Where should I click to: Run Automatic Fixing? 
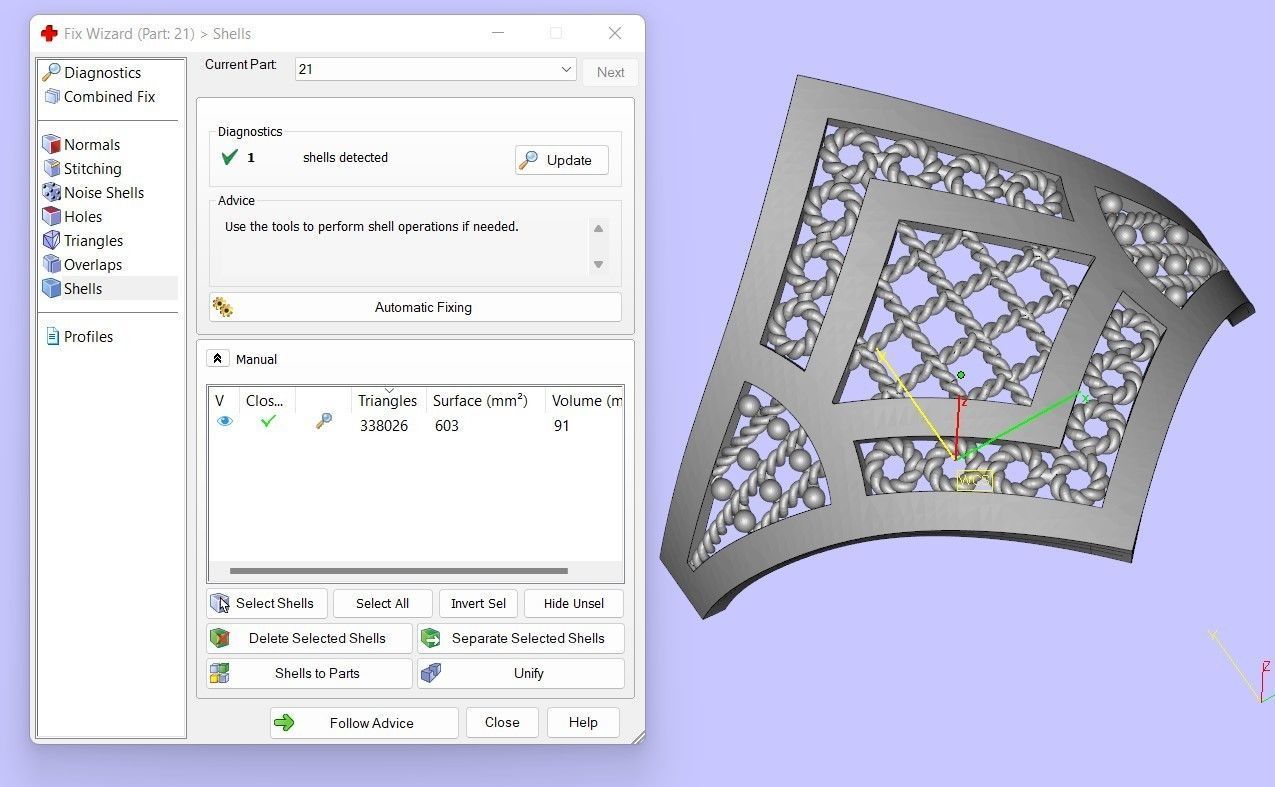tap(415, 307)
